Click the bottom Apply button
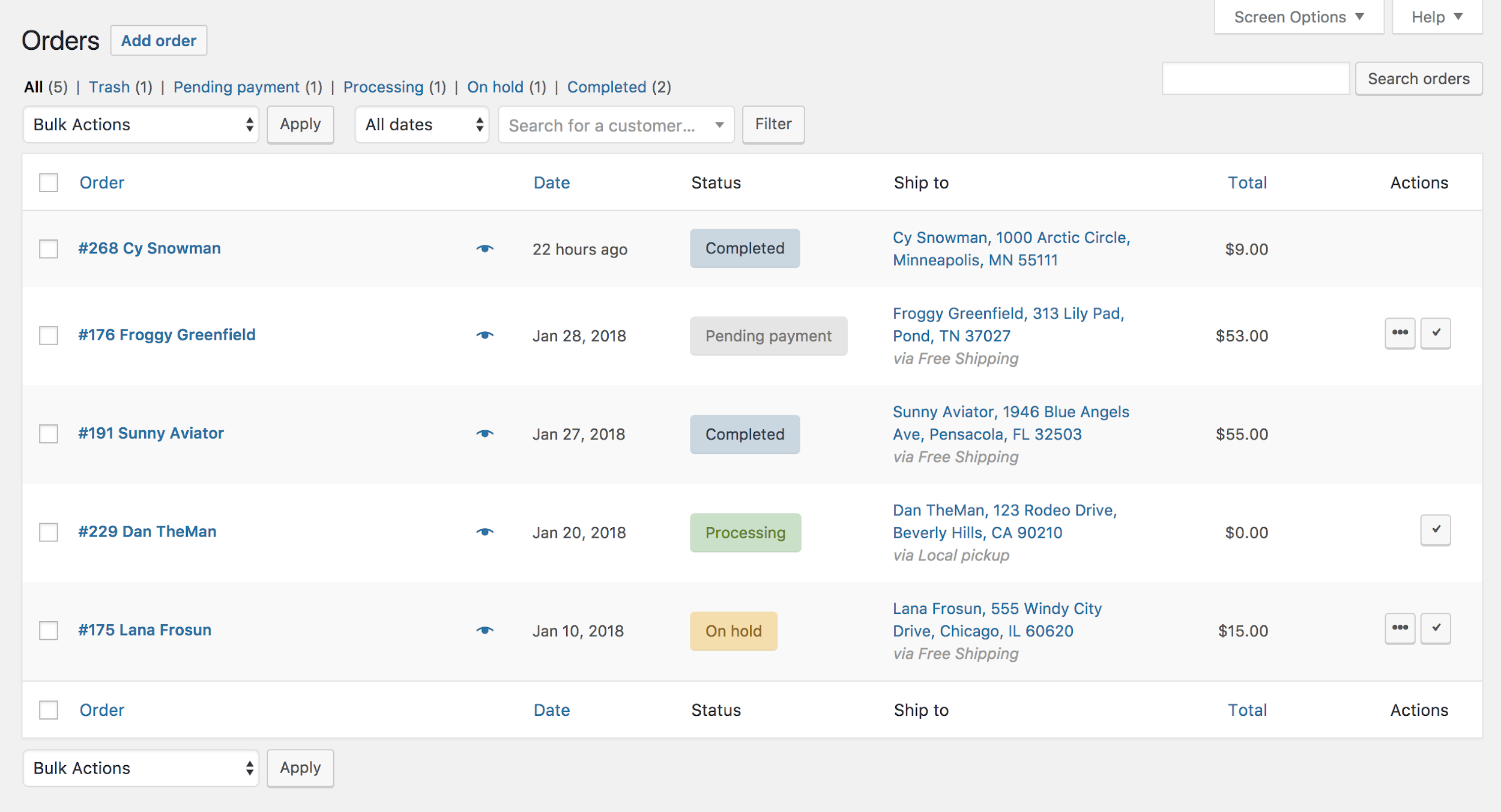1501x812 pixels. pos(300,768)
